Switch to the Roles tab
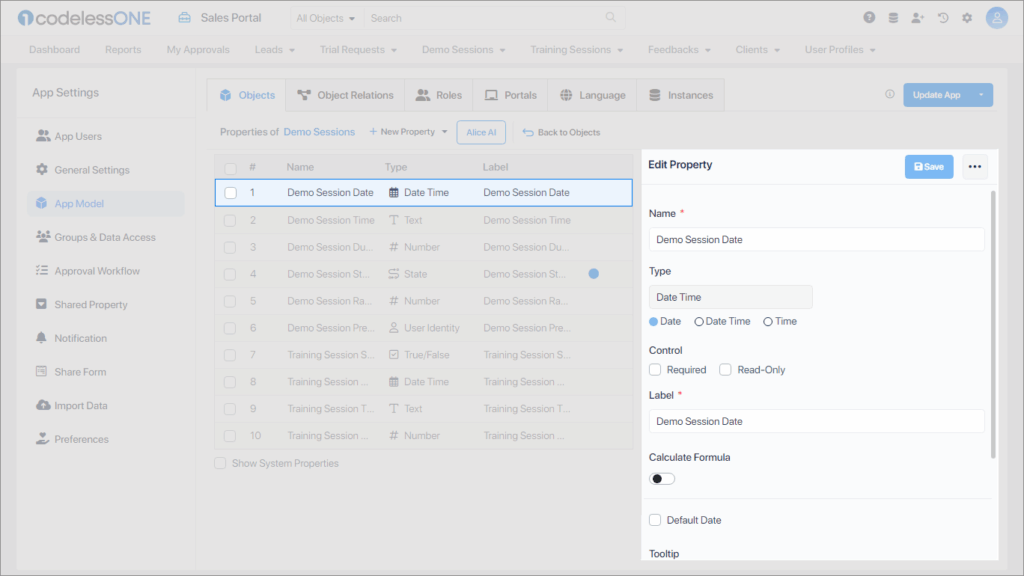1024x576 pixels. [x=439, y=95]
